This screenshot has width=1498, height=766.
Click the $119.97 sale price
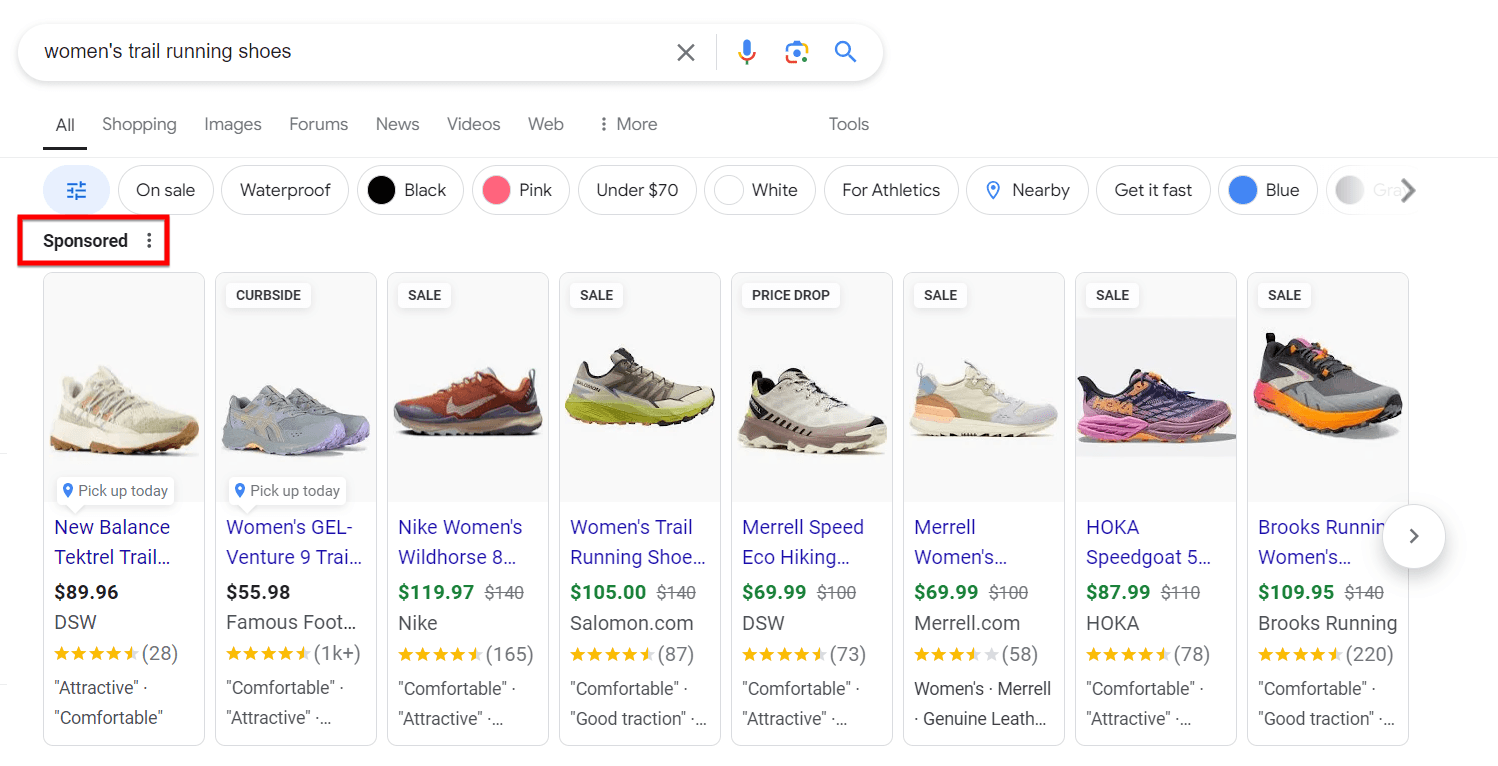tap(436, 592)
